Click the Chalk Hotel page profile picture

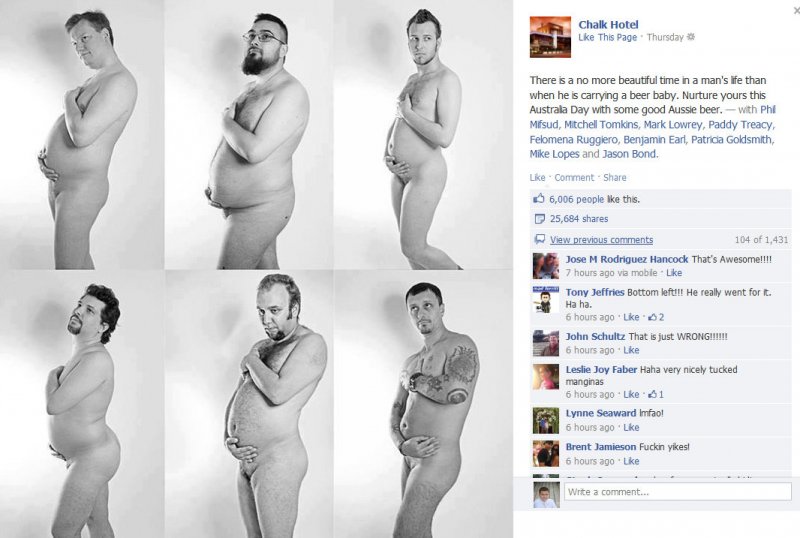tap(550, 37)
